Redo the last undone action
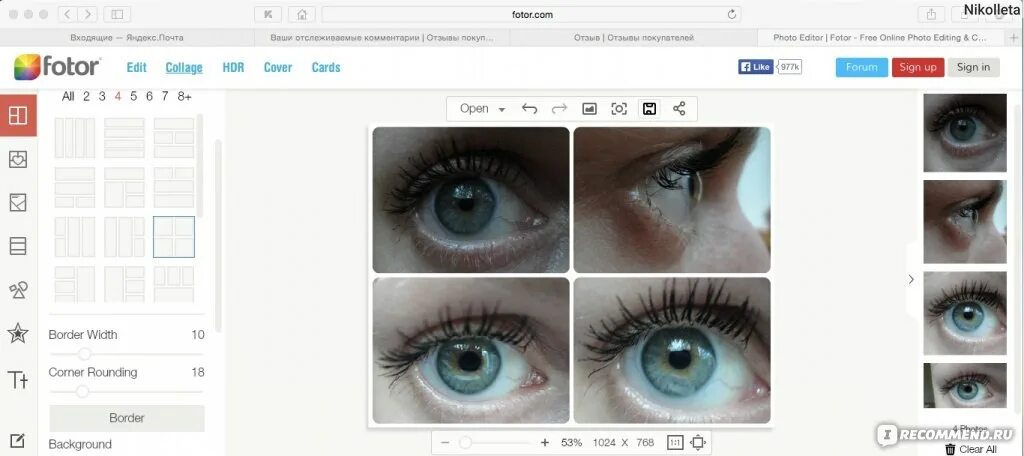 point(560,109)
